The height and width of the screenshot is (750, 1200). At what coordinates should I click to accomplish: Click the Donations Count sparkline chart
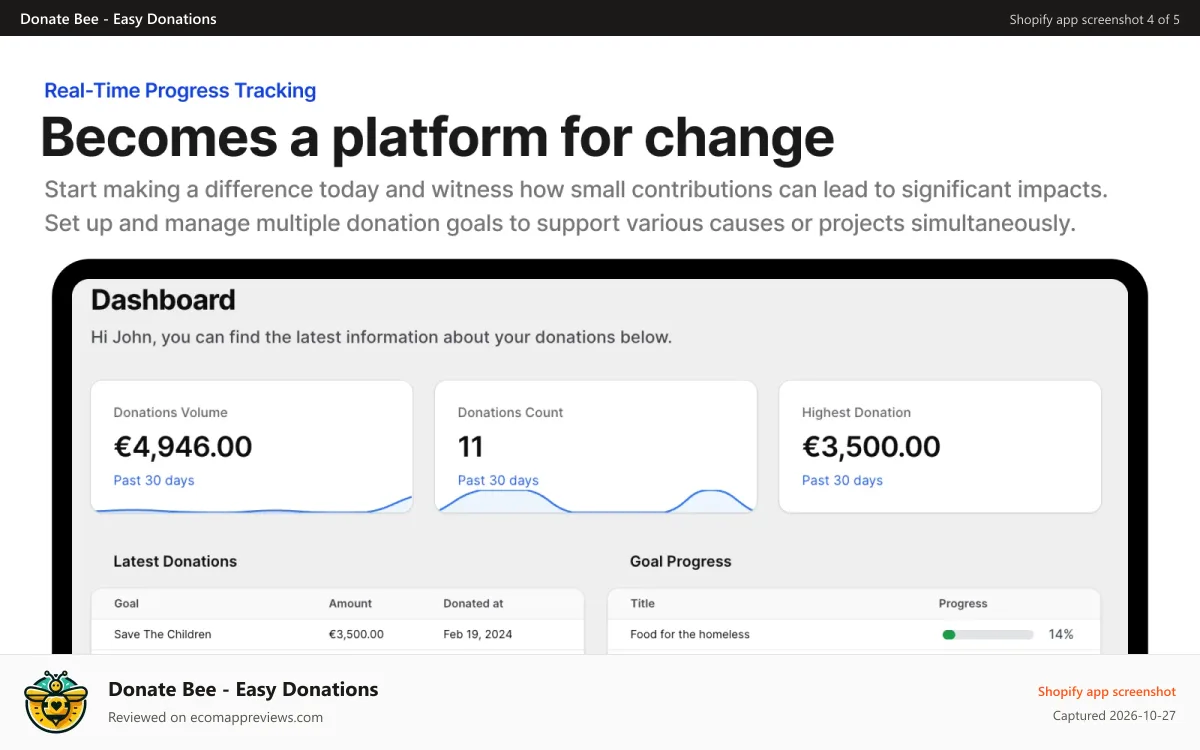596,501
